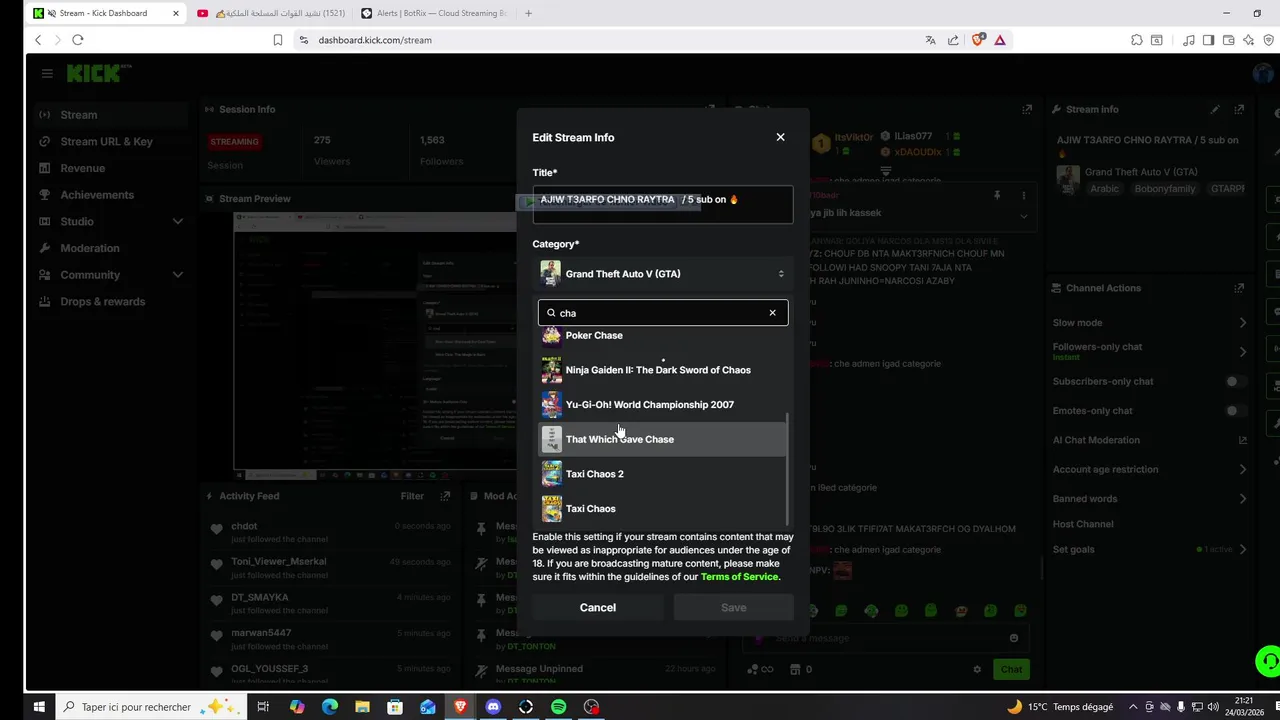Open Slow mode settings chevron
The height and width of the screenshot is (720, 1280).
(1242, 323)
